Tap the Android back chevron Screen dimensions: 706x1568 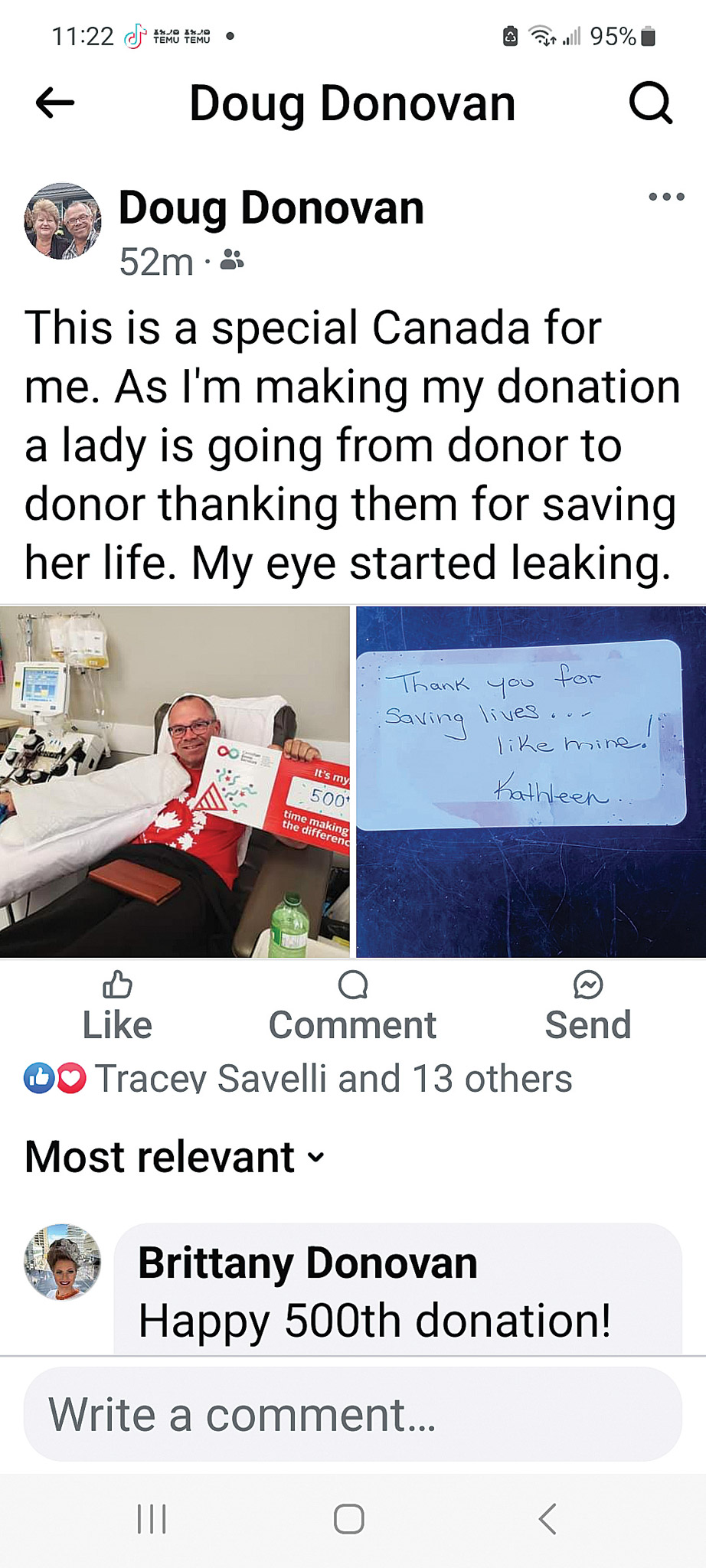pyautogui.click(x=547, y=1519)
